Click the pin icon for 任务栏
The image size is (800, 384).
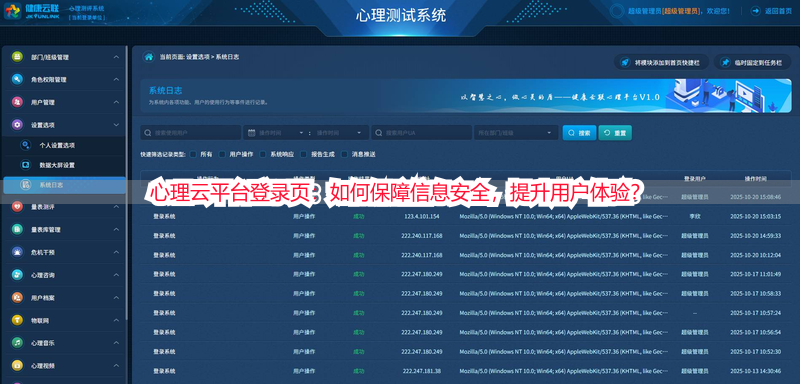pyautogui.click(x=724, y=62)
